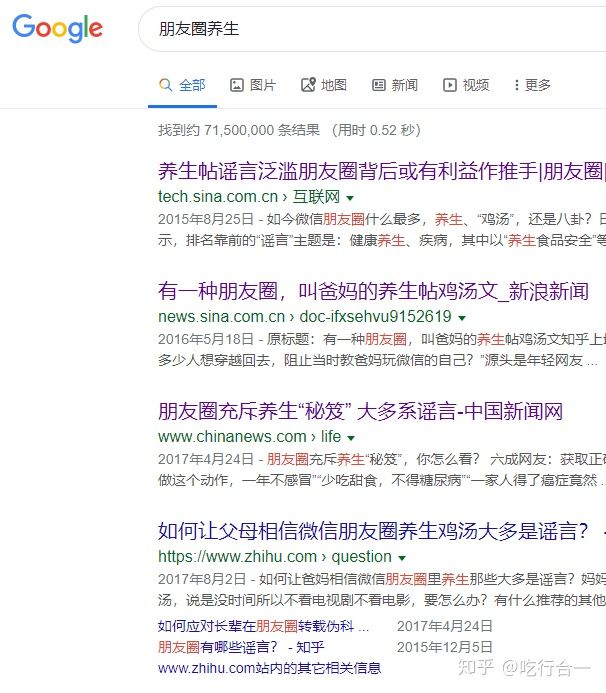This screenshot has width=606, height=693.
Task: Switch to the 图片 tab
Action: [253, 85]
